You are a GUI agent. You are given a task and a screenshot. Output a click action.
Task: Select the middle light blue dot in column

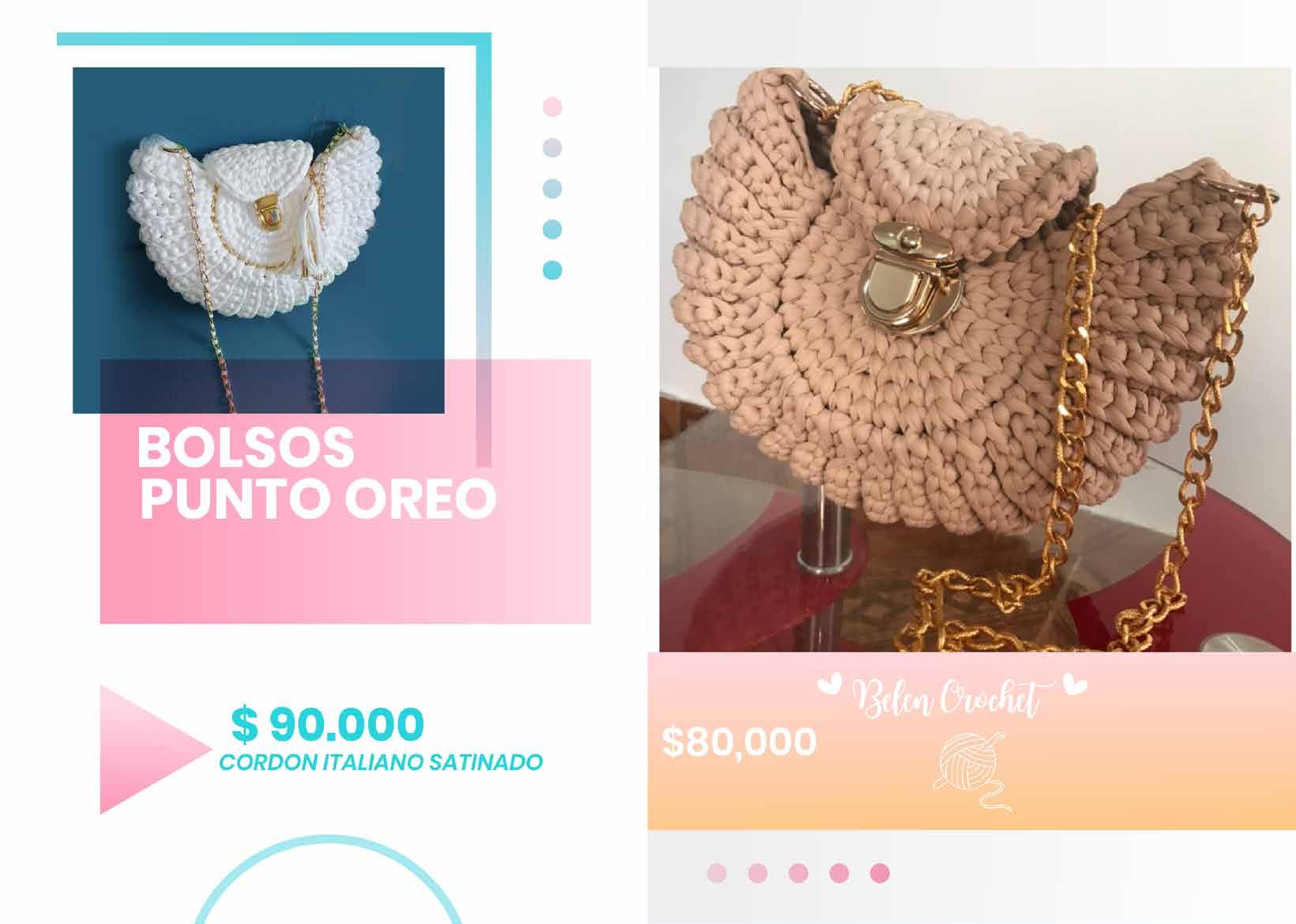[553, 189]
